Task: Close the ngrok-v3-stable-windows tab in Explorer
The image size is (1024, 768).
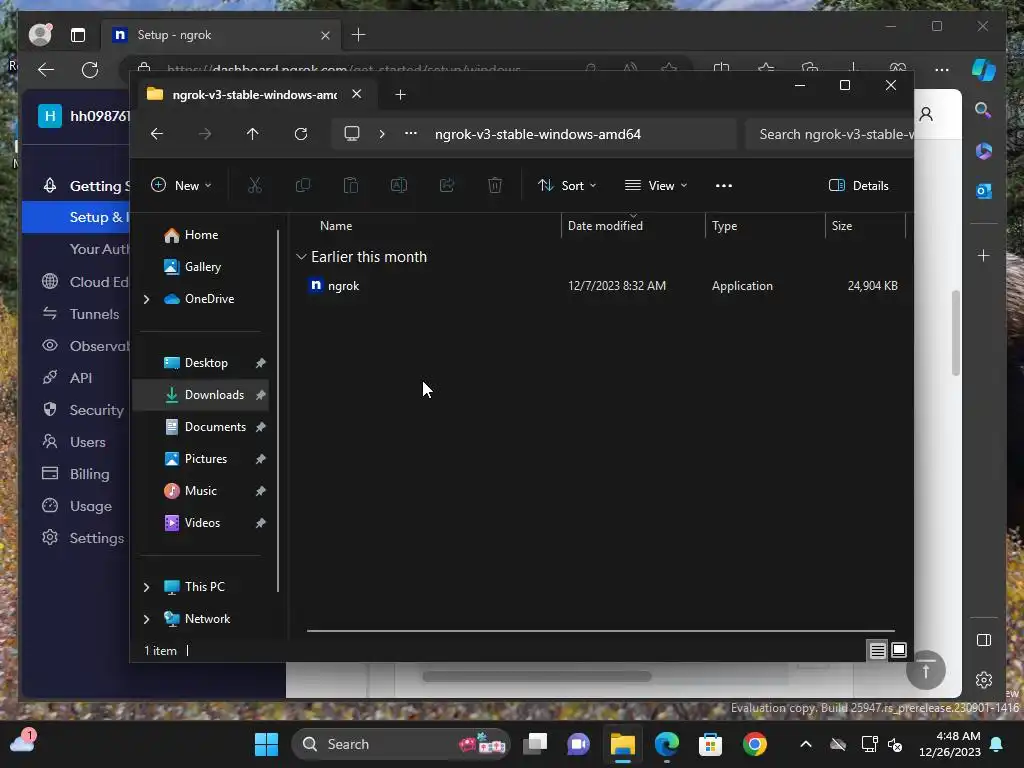Action: pos(357,94)
